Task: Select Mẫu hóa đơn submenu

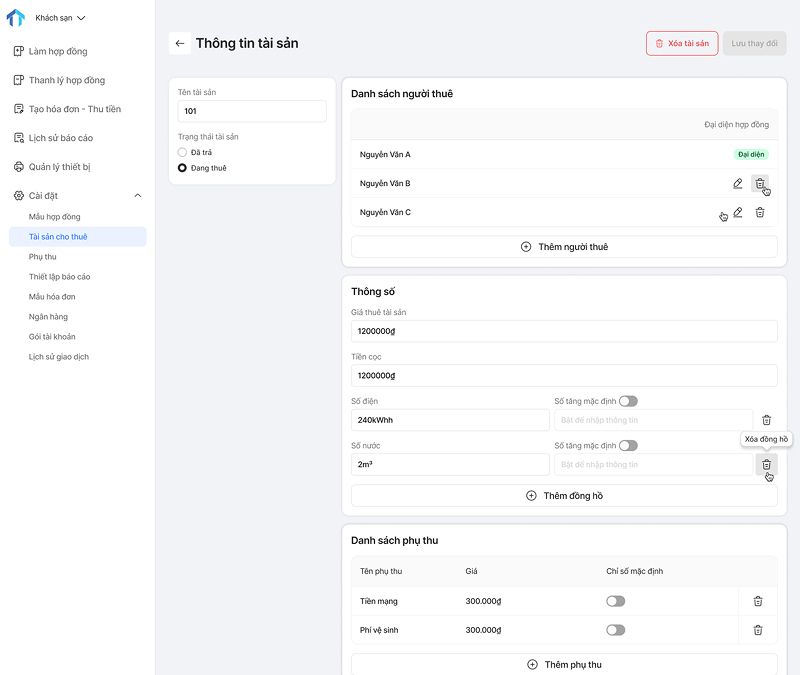Action: [52, 296]
